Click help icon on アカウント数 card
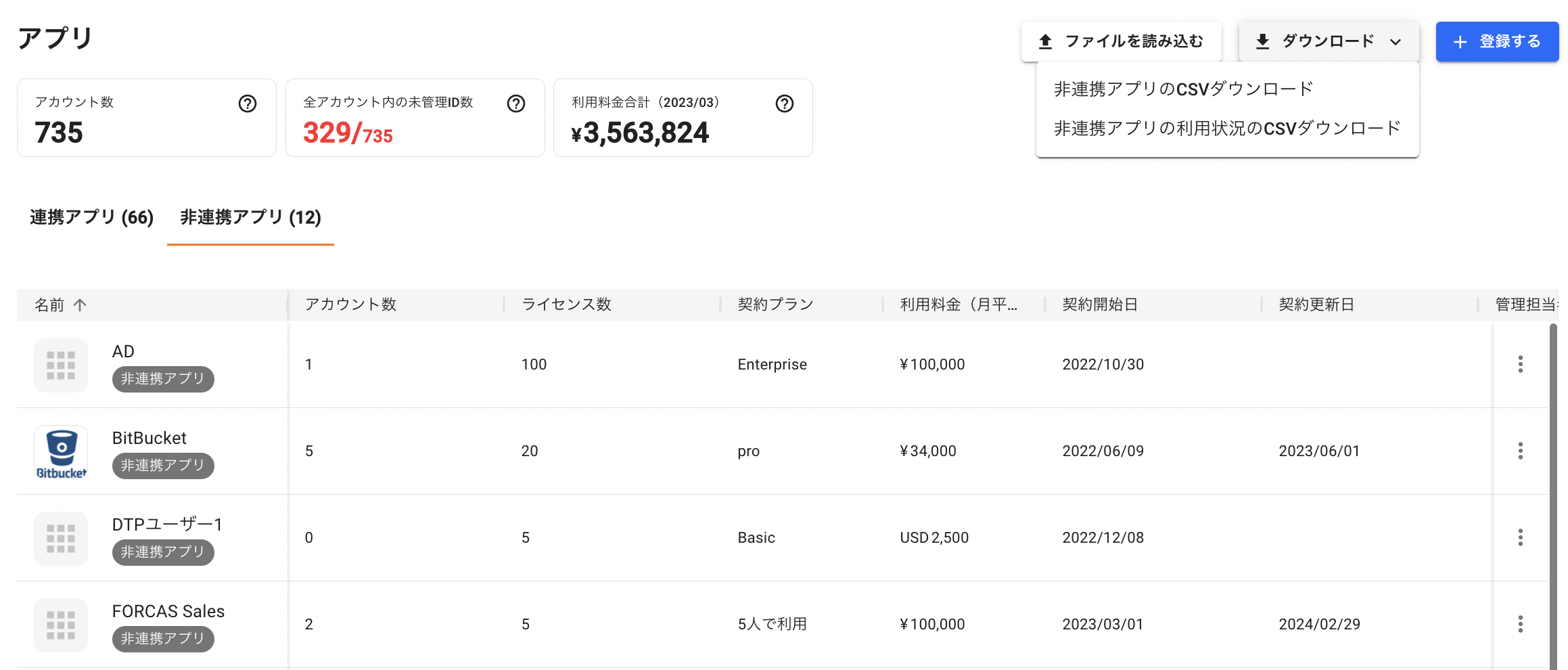1568x670 pixels. click(248, 104)
